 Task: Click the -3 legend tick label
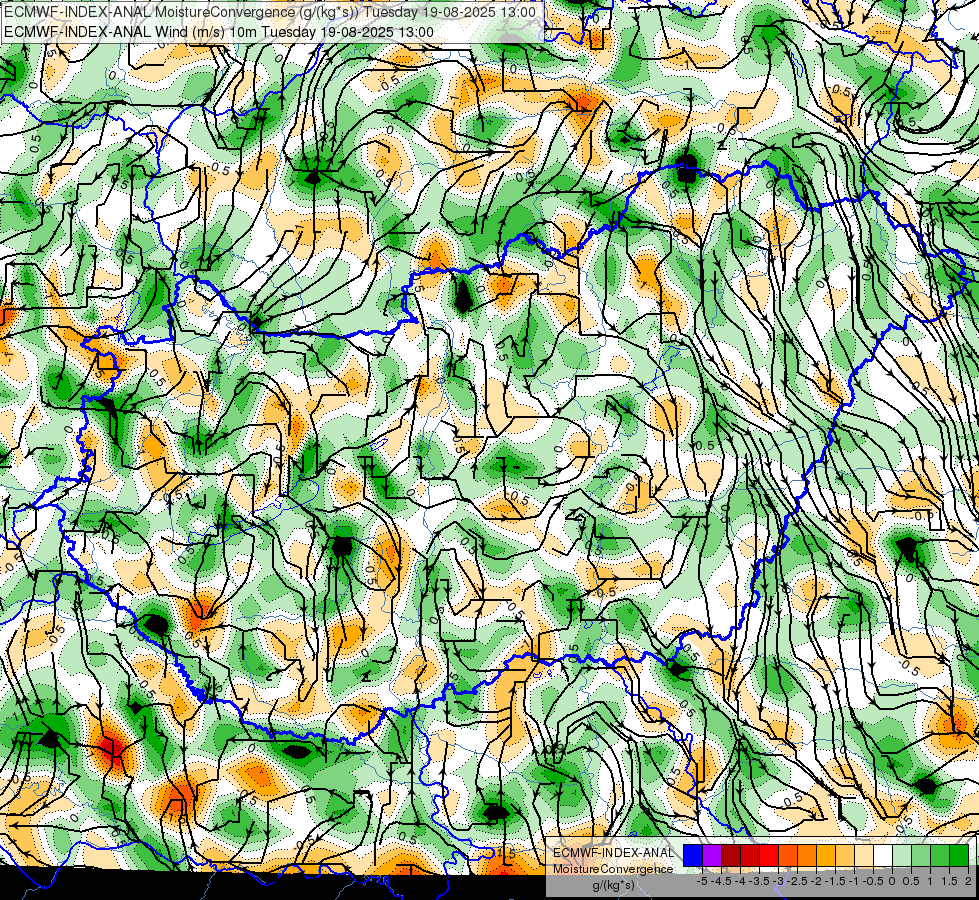click(x=779, y=881)
